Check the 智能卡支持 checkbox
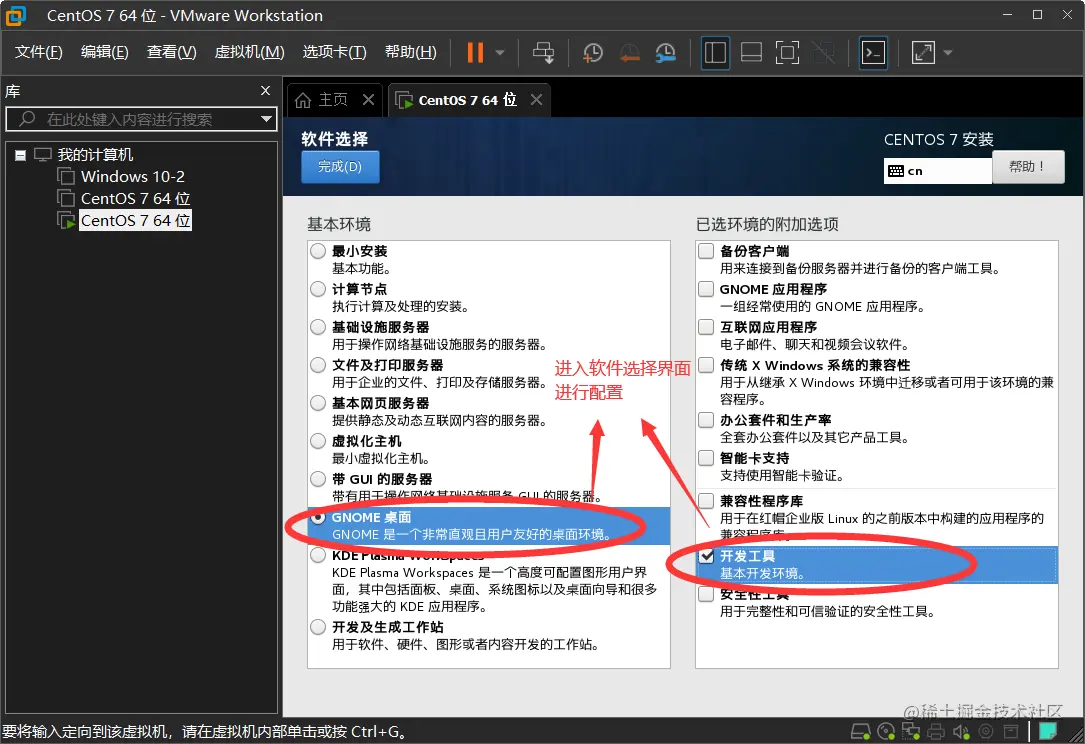 pos(706,458)
